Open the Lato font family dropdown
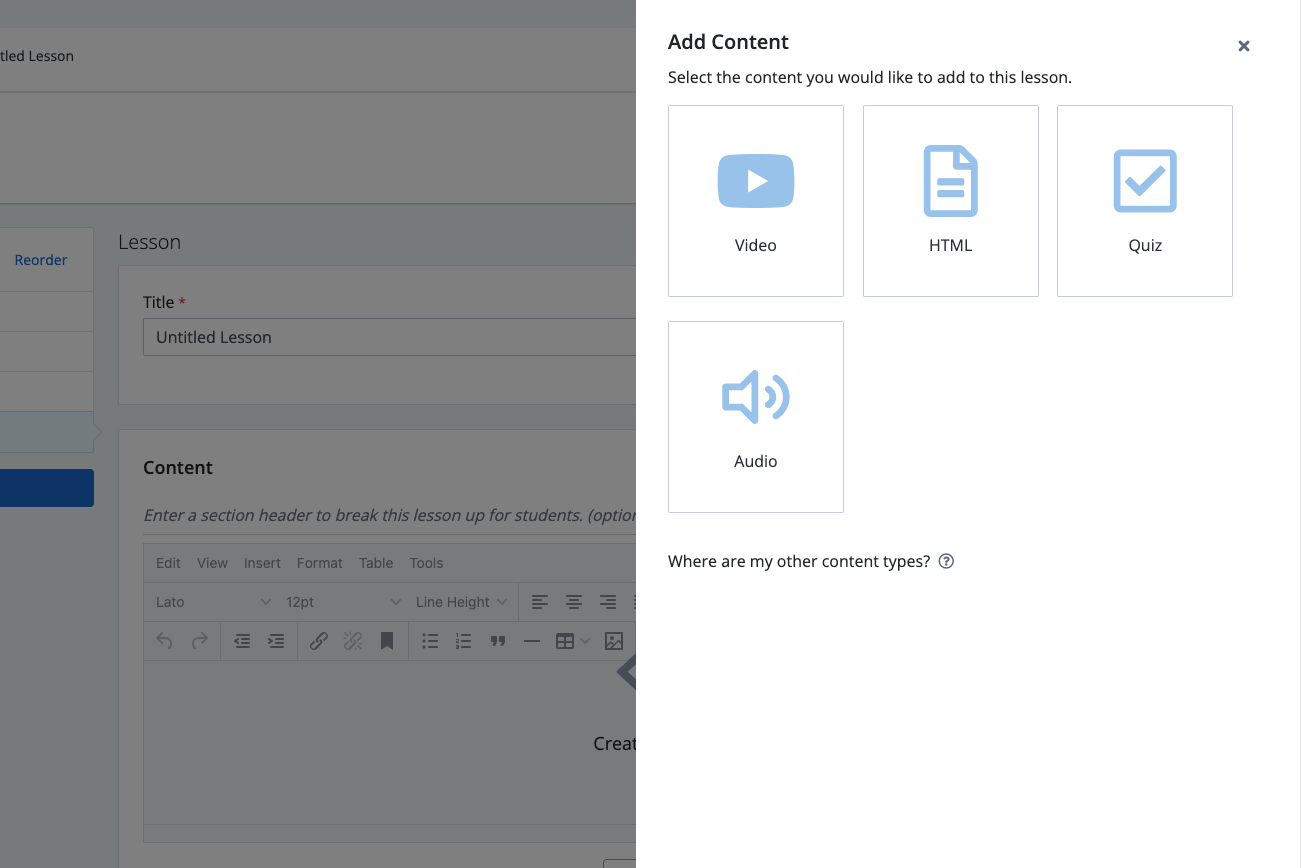Image resolution: width=1302 pixels, height=868 pixels. point(213,602)
